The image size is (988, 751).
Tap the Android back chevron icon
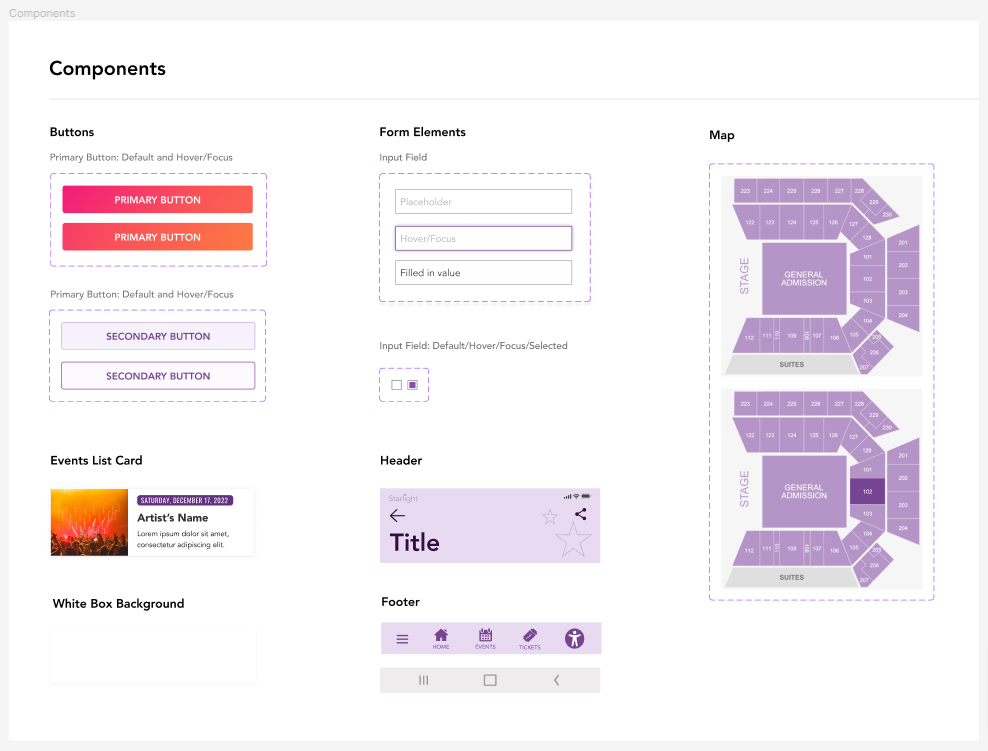point(556,680)
